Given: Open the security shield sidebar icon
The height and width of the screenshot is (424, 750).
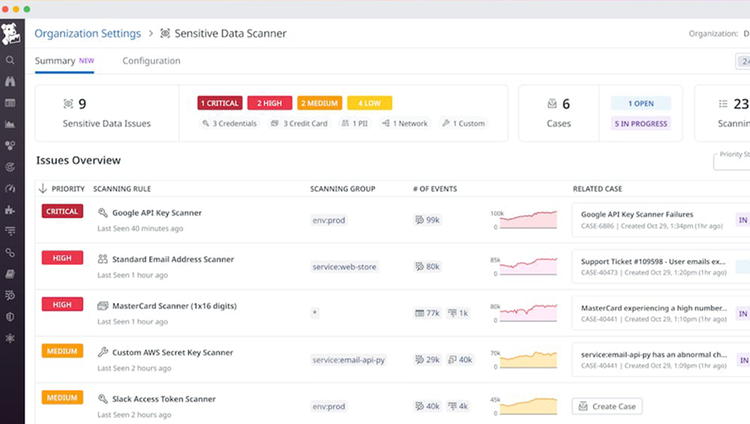Looking at the screenshot, I should click(10, 317).
